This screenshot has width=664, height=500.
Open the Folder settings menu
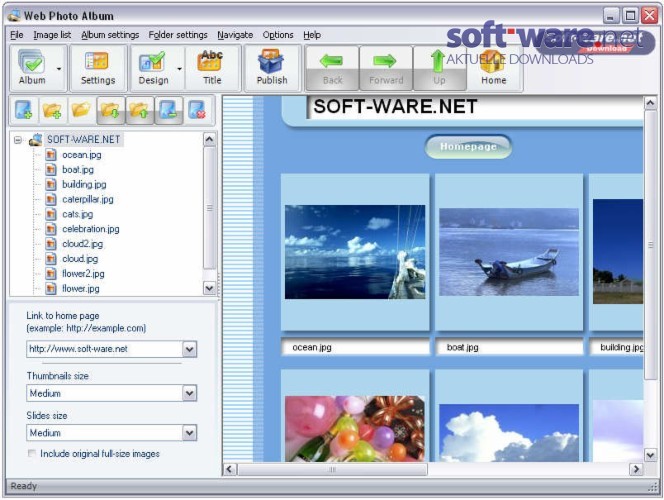[178, 35]
